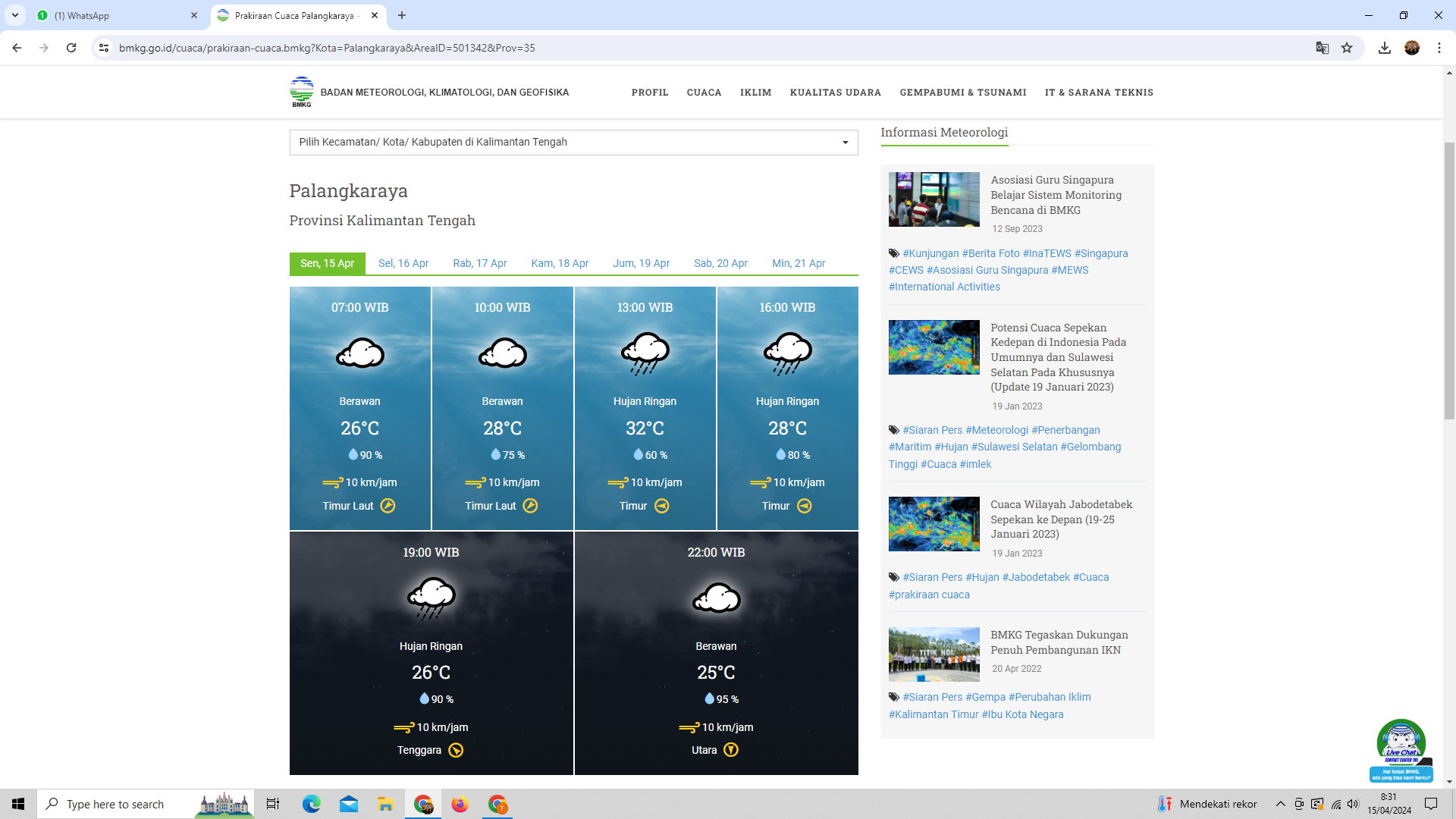The height and width of the screenshot is (819, 1456).
Task: Click the Chrome reload page button
Action: [x=71, y=48]
